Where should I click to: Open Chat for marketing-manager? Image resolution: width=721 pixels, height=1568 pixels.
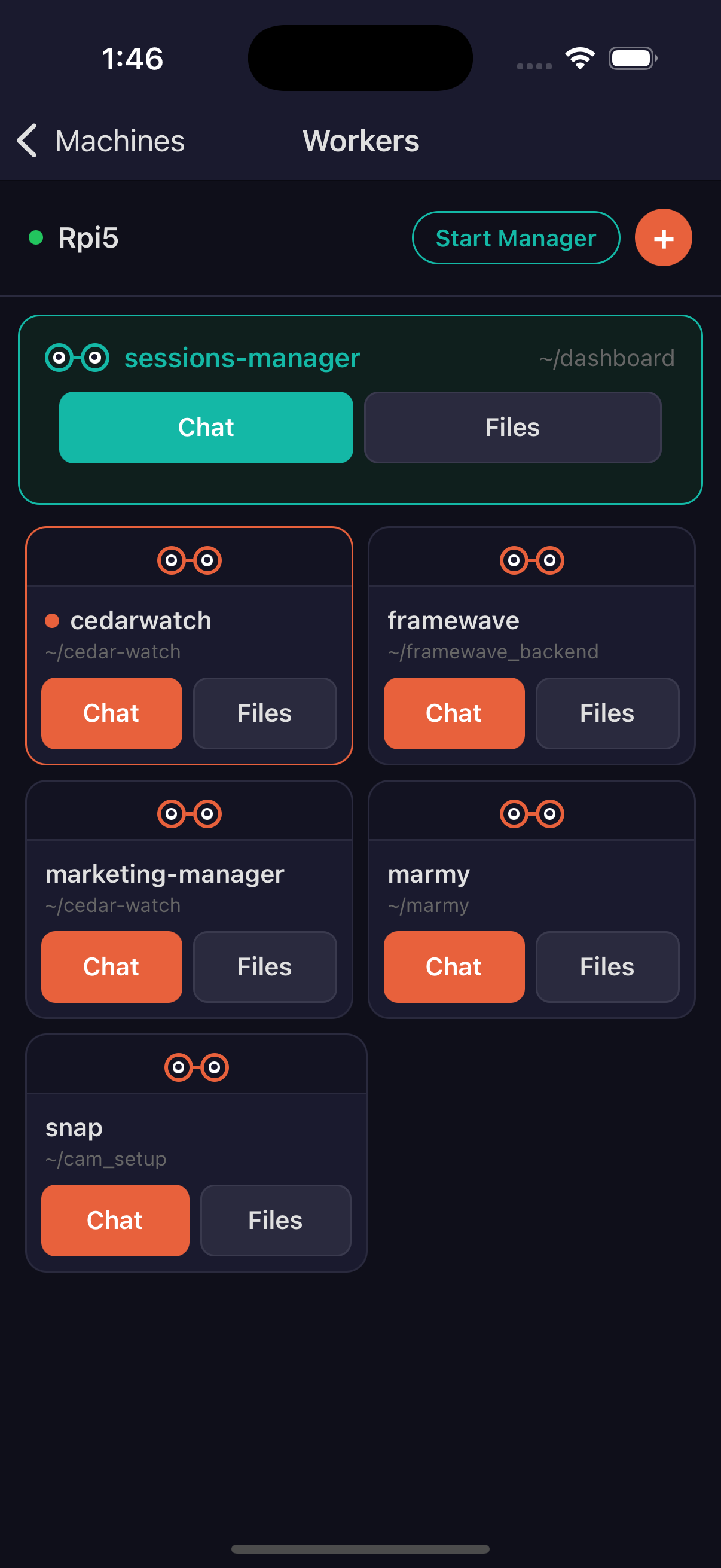111,966
